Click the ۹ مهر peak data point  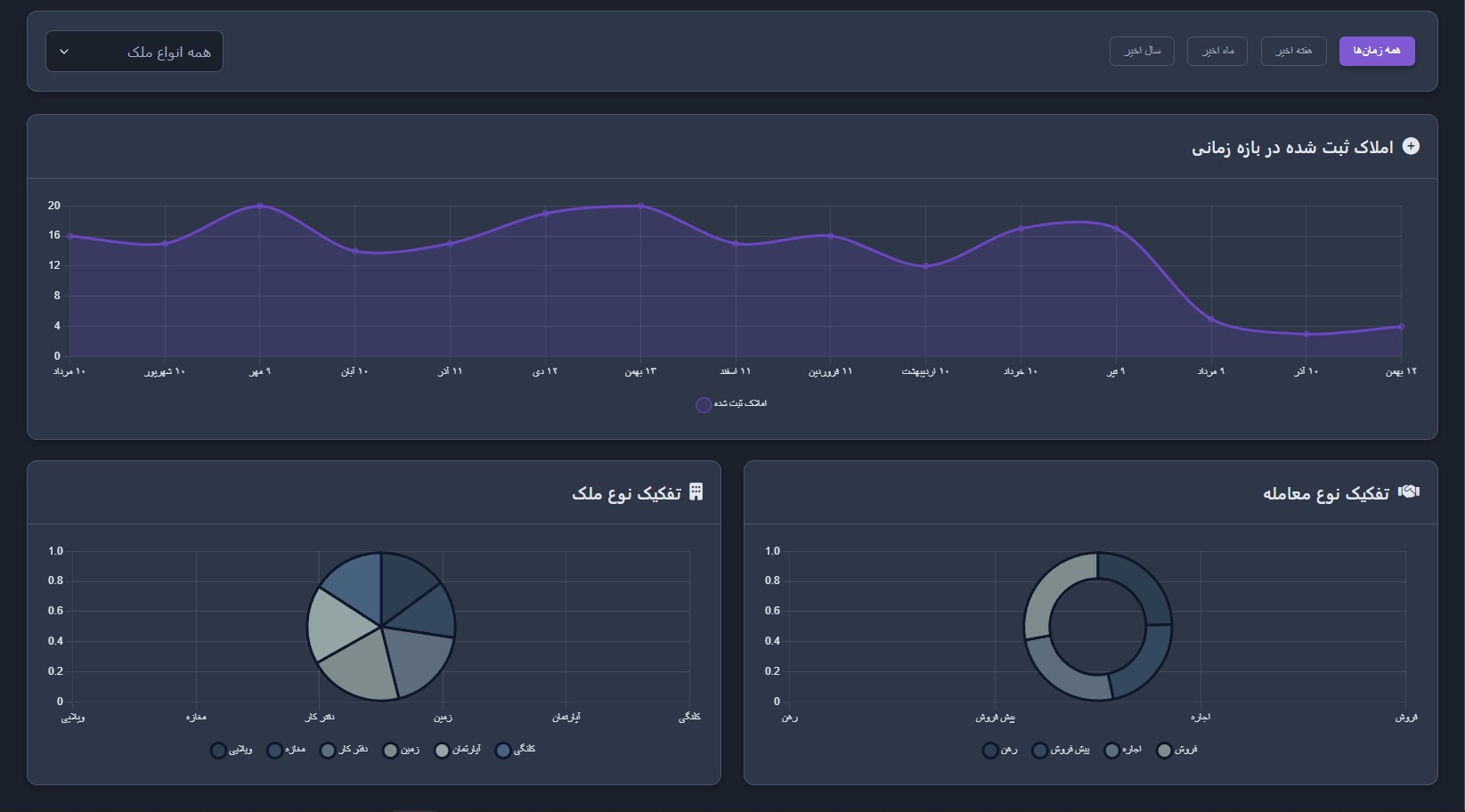[x=260, y=206]
